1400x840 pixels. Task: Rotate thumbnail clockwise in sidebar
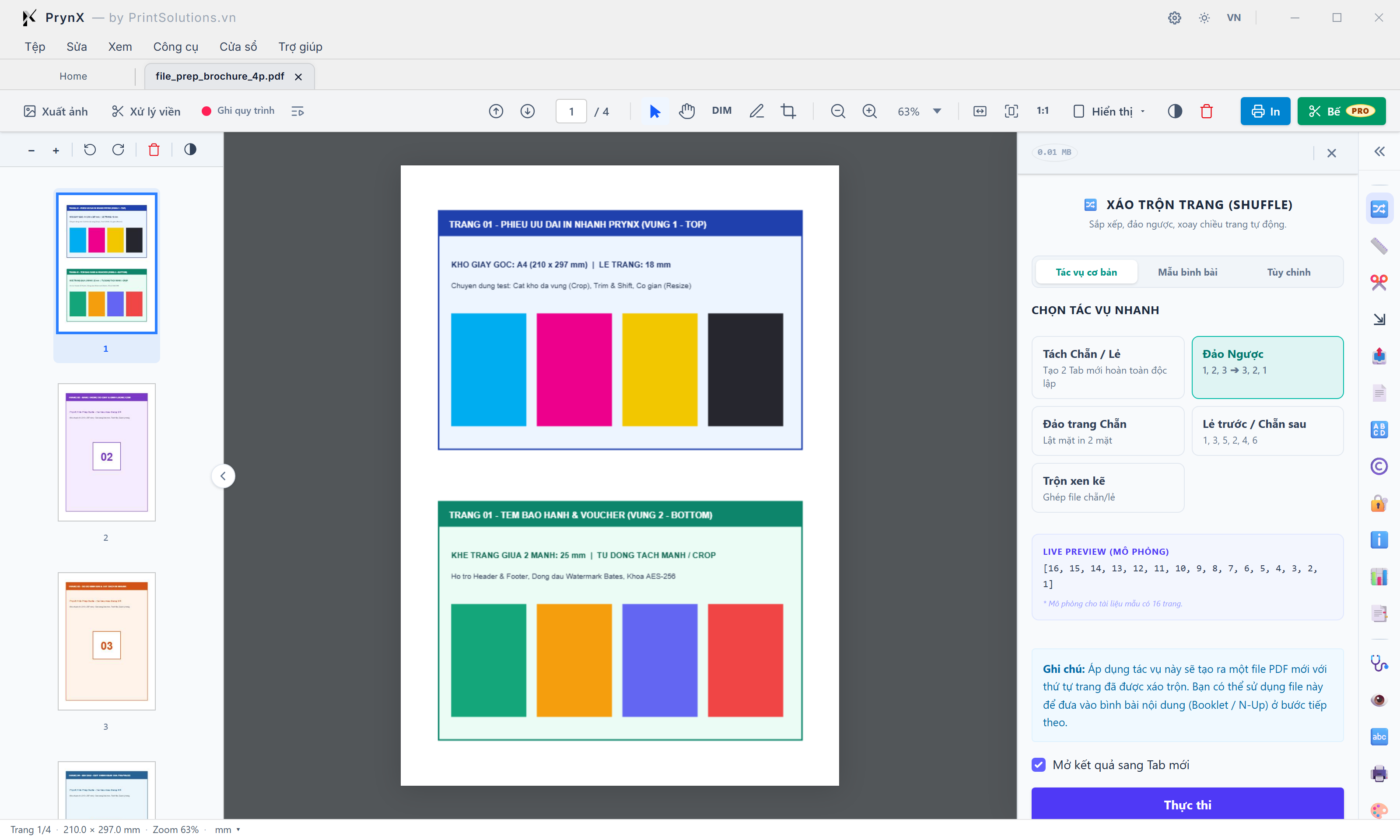pos(118,150)
